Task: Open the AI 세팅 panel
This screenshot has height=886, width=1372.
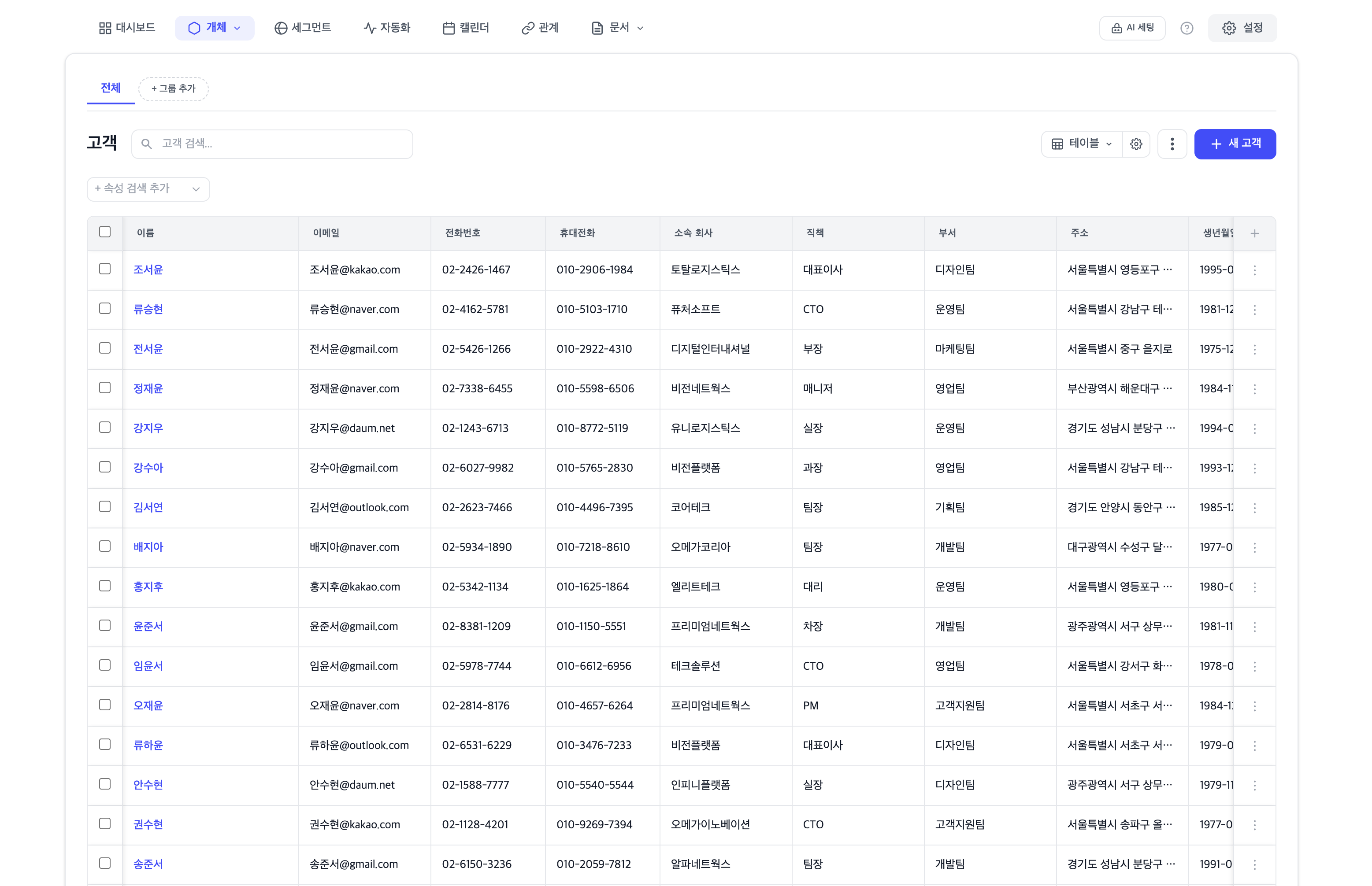Action: coord(1131,28)
